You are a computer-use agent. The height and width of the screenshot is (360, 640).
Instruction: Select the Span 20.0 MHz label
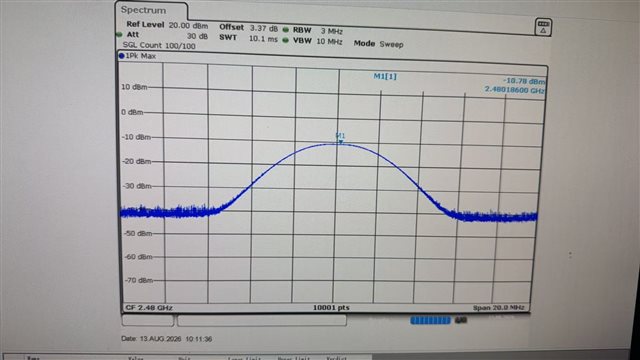(498, 308)
